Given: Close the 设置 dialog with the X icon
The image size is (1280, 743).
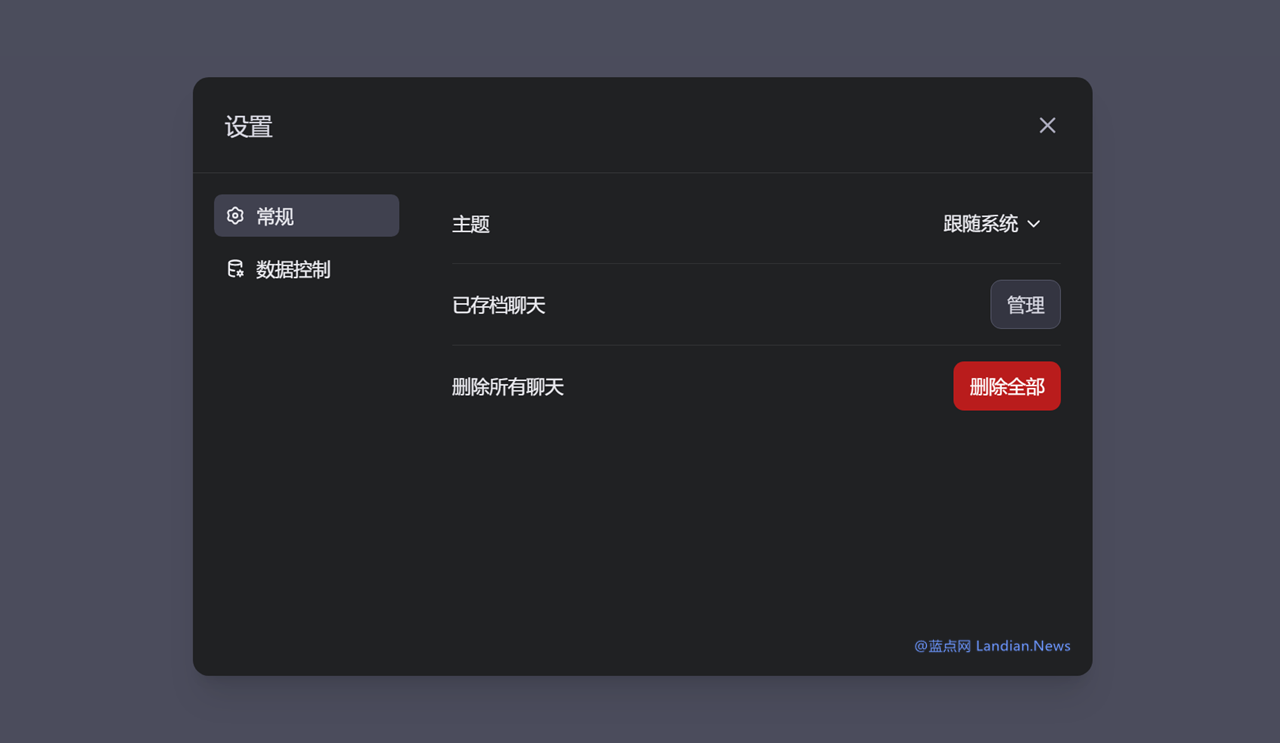Looking at the screenshot, I should (x=1047, y=125).
